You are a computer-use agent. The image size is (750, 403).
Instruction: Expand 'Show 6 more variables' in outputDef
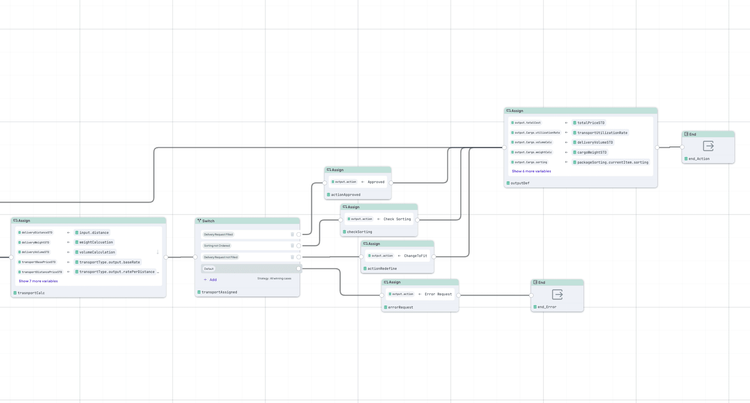[x=531, y=171]
